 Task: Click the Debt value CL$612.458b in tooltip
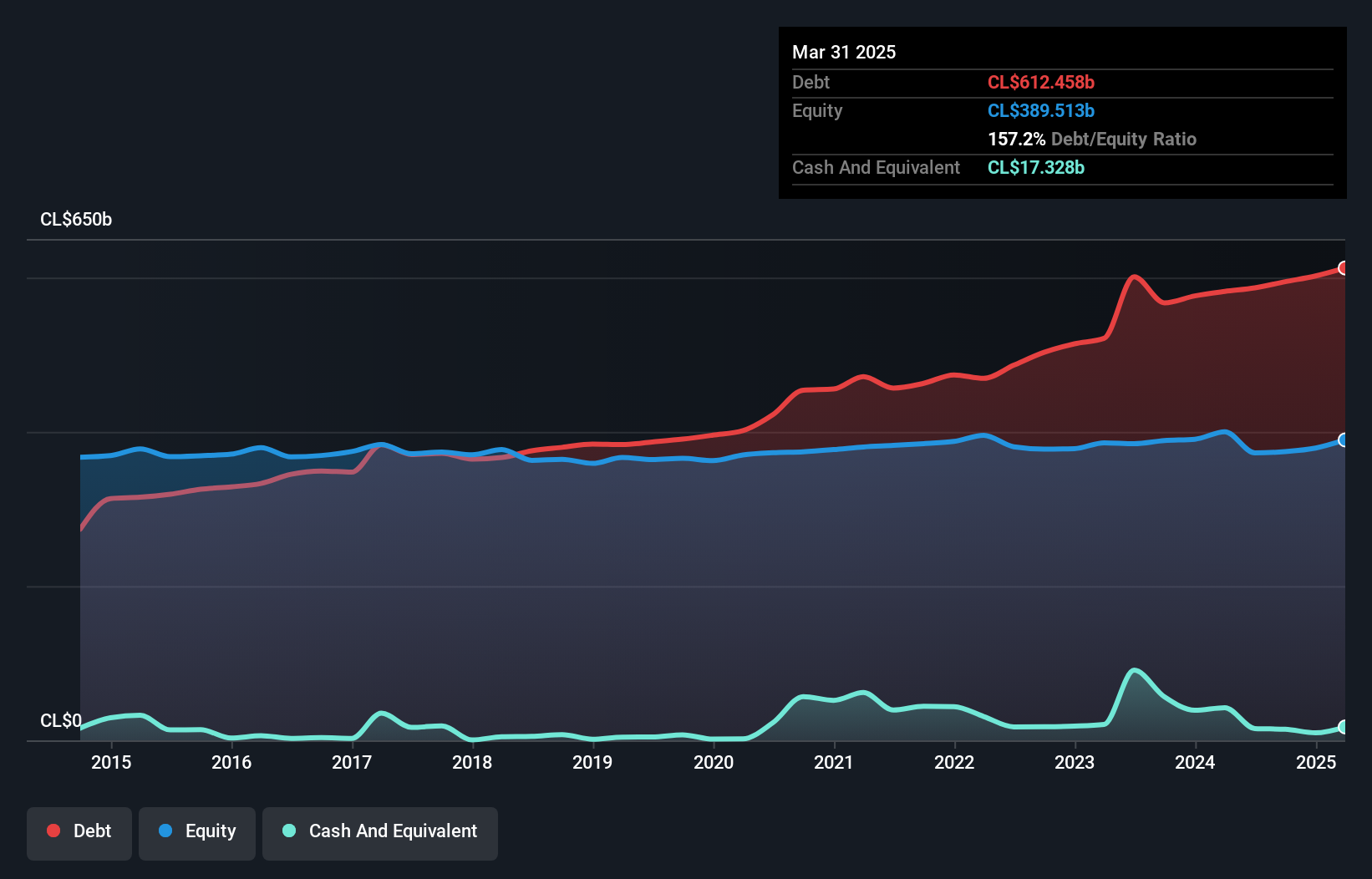coord(1040,82)
